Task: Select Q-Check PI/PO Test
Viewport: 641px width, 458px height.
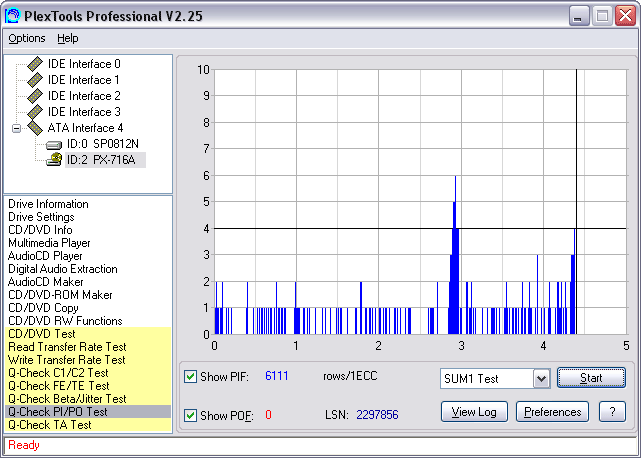Action: pyautogui.click(x=88, y=412)
